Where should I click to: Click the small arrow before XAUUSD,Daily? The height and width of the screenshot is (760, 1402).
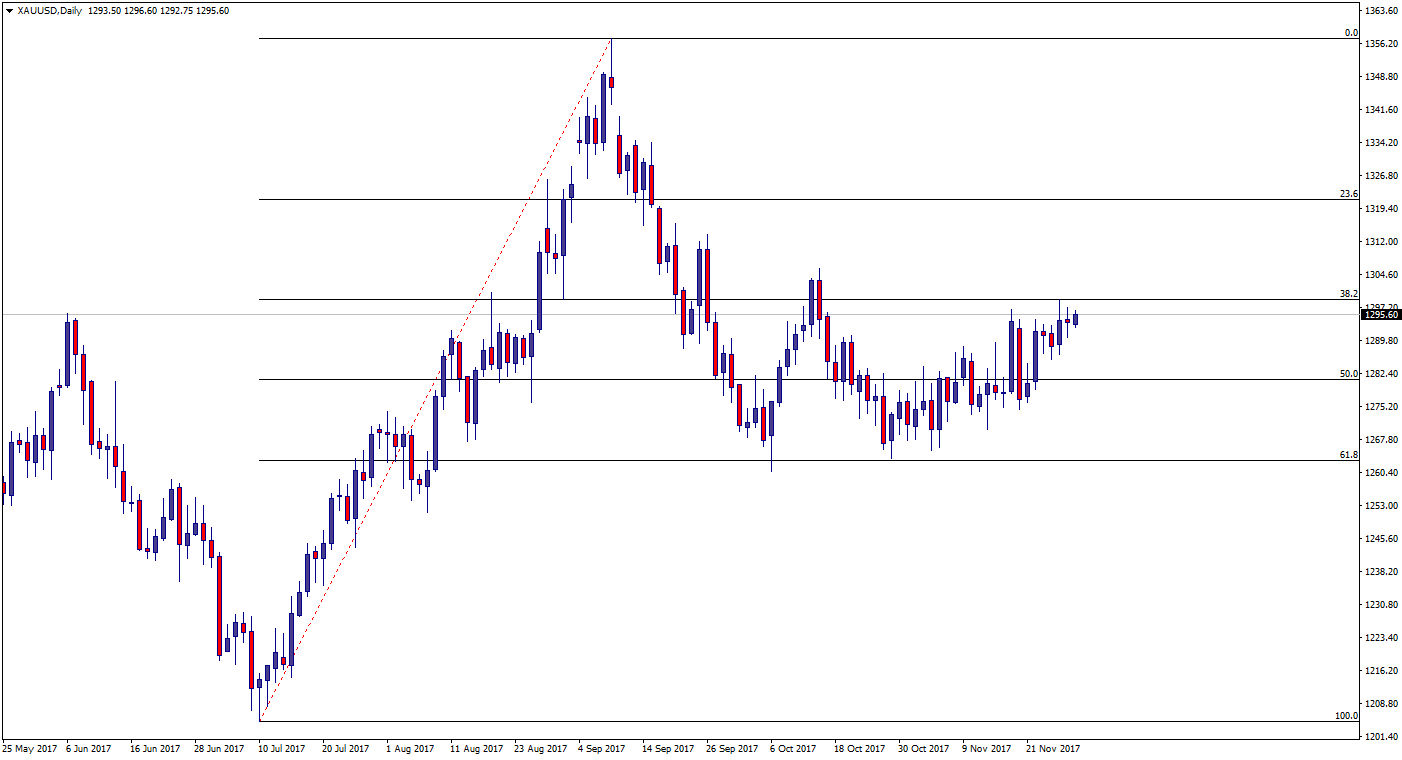(9, 10)
